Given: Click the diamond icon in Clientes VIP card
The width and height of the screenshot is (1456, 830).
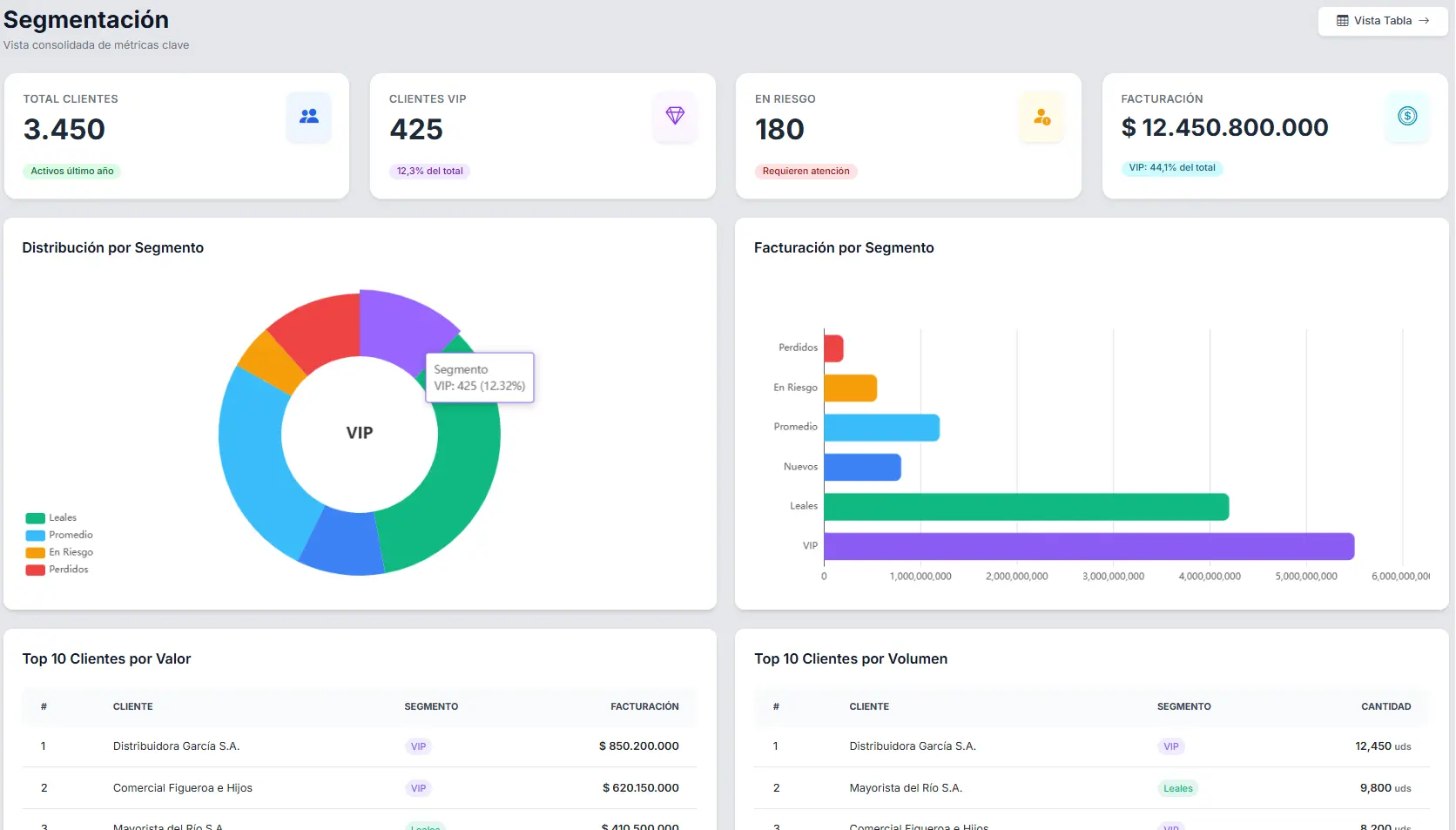Looking at the screenshot, I should 675,116.
